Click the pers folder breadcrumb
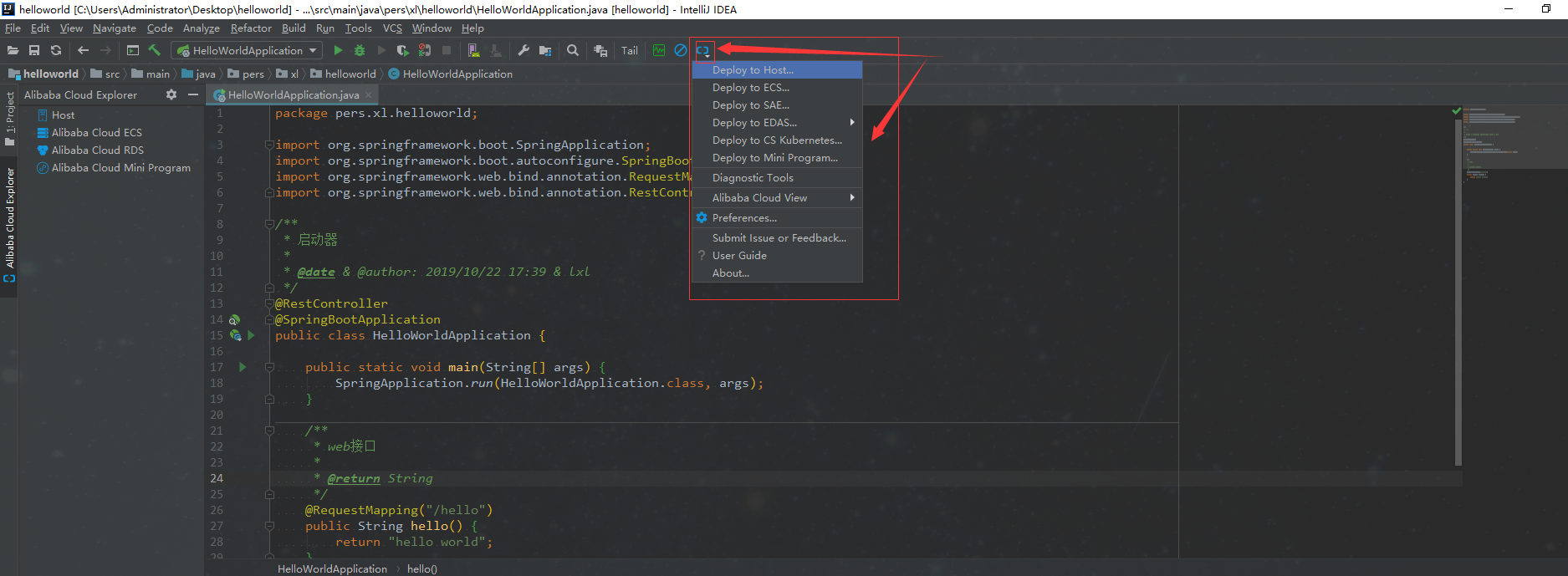Image resolution: width=1568 pixels, height=576 pixels. pyautogui.click(x=246, y=74)
